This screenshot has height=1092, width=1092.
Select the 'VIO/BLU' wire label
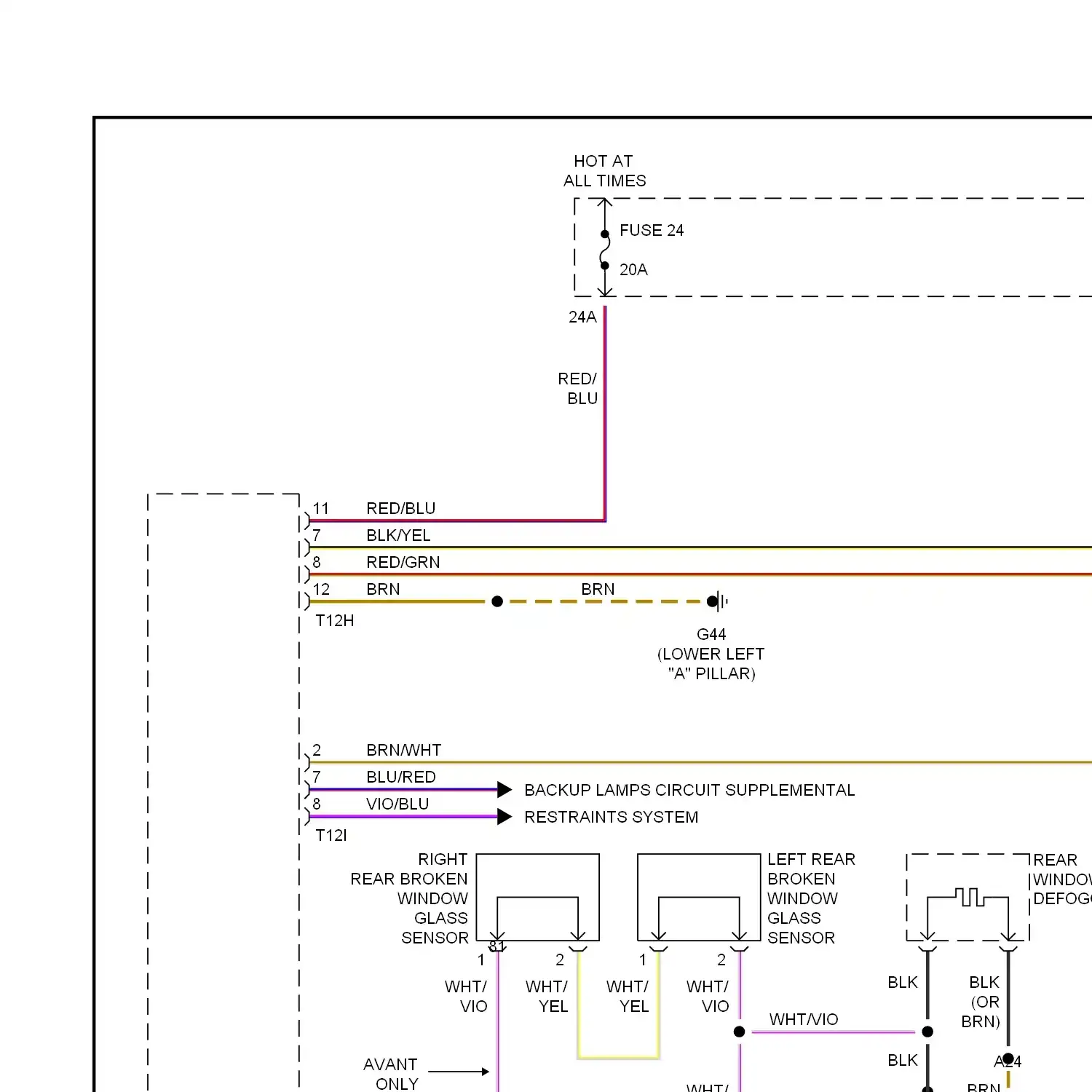click(x=397, y=804)
